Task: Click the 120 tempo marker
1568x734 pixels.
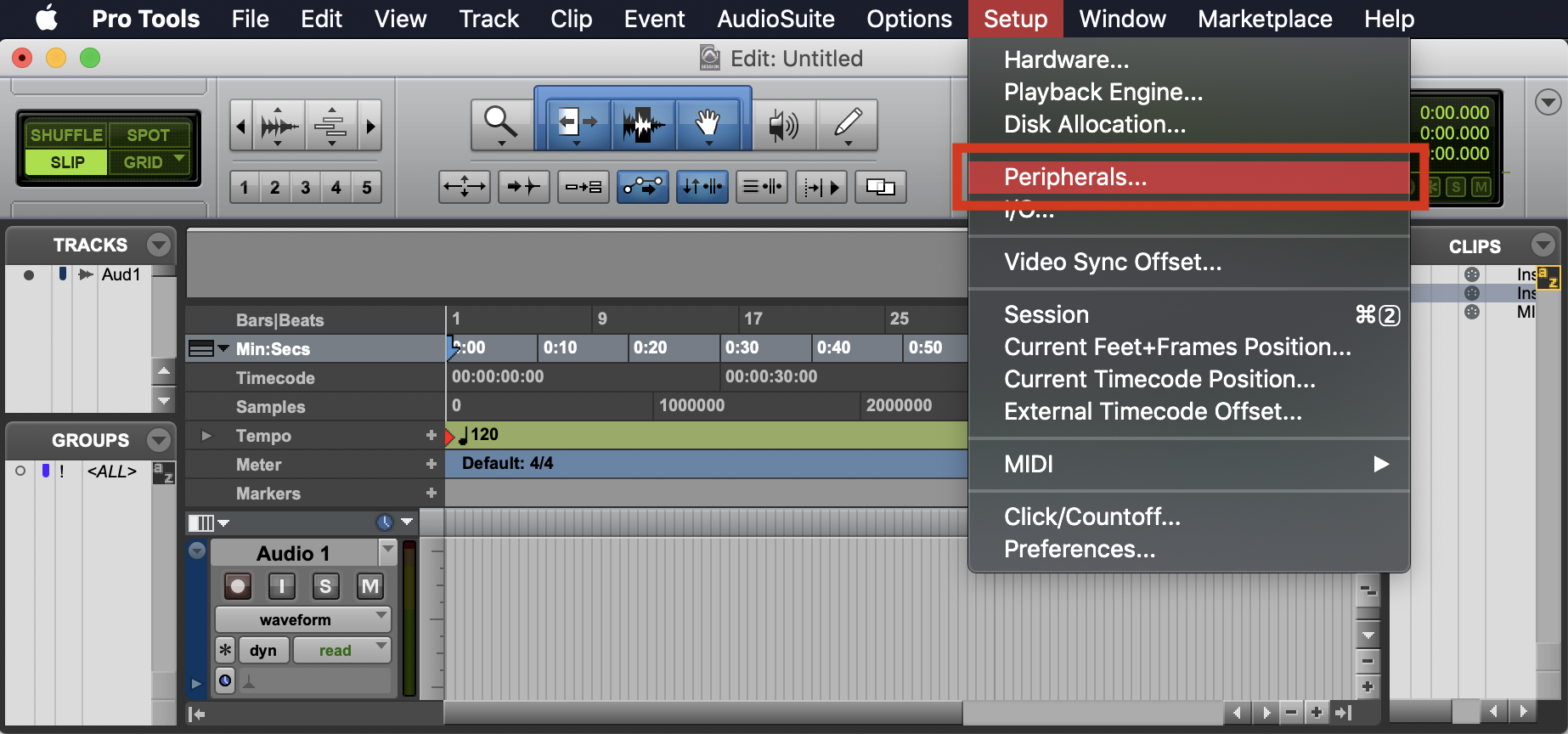Action: tap(478, 435)
